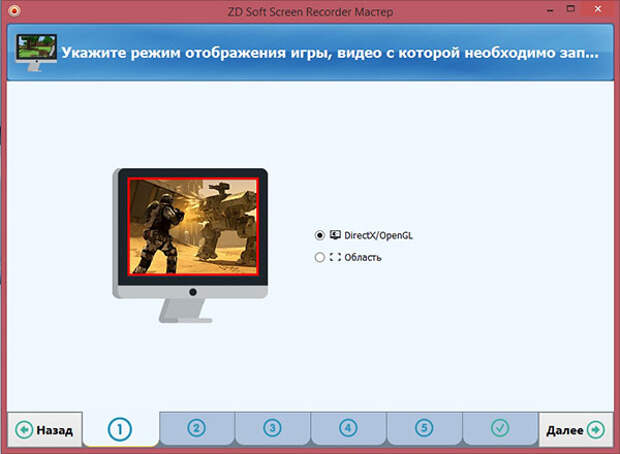Click the game monitor icon in header

point(36,53)
